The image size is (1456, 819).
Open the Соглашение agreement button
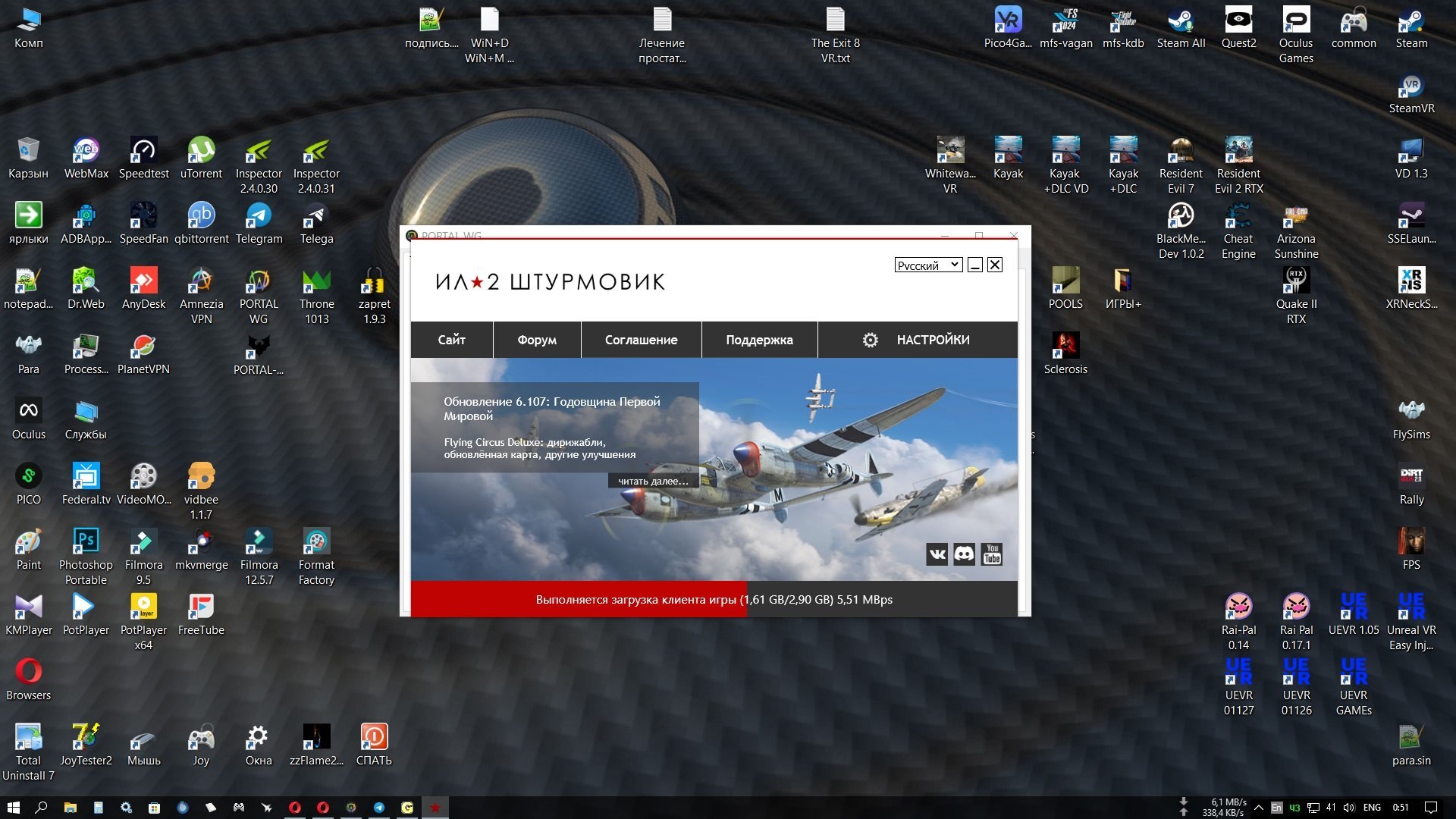(641, 340)
